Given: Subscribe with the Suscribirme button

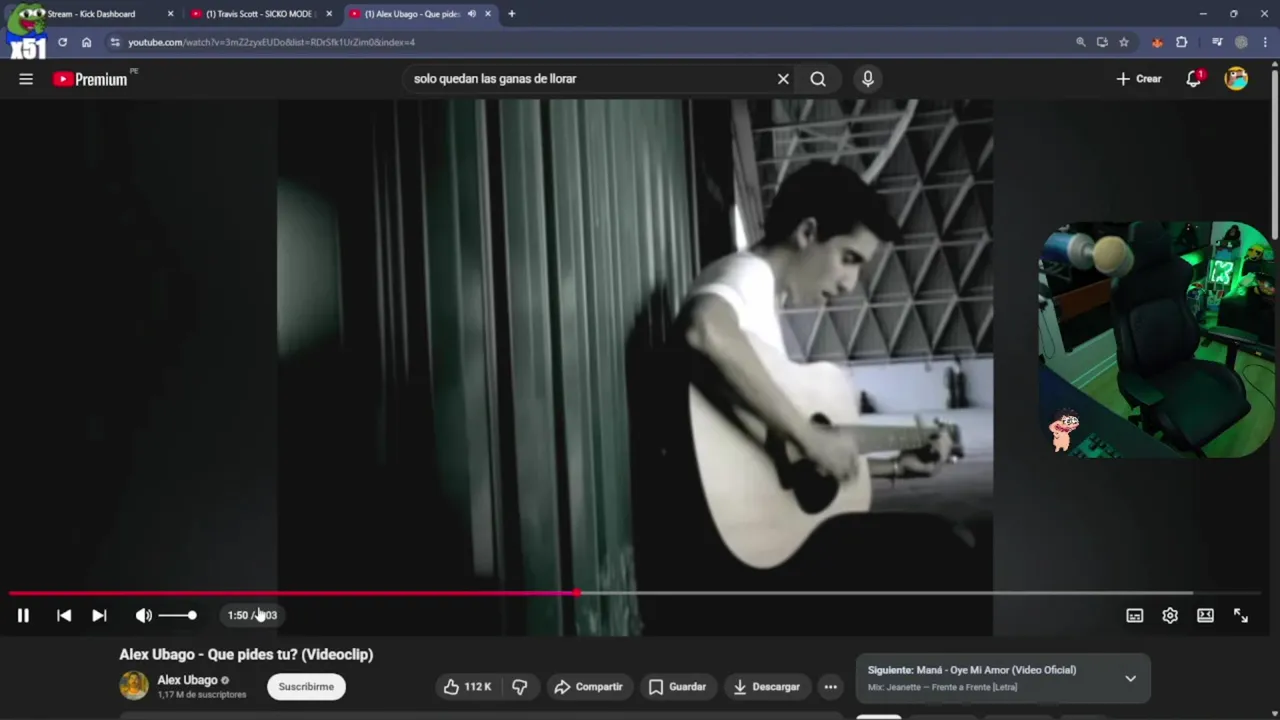Looking at the screenshot, I should 306,687.
